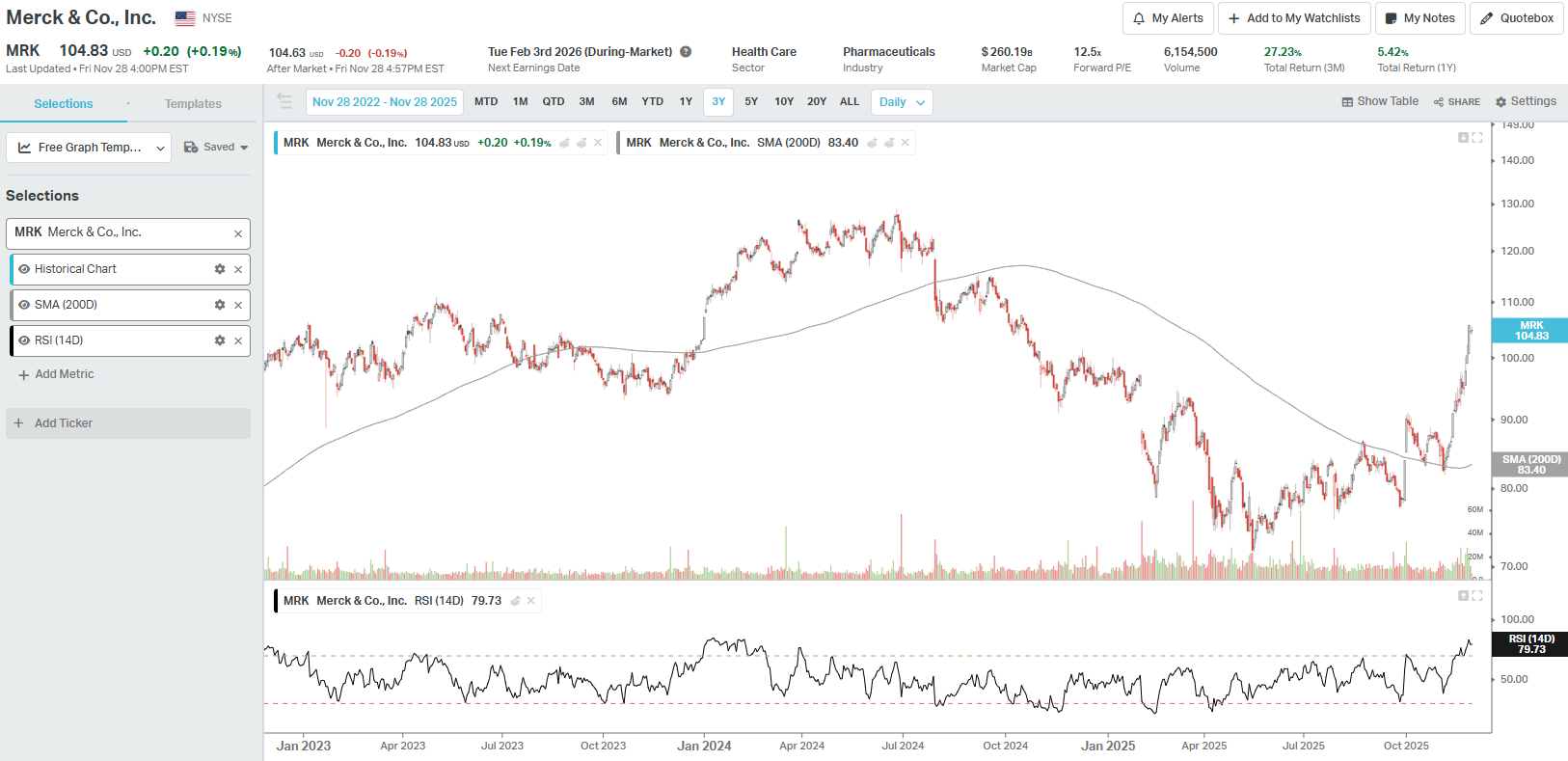
Task: Open the Free Graph Template dropdown
Action: click(x=89, y=148)
